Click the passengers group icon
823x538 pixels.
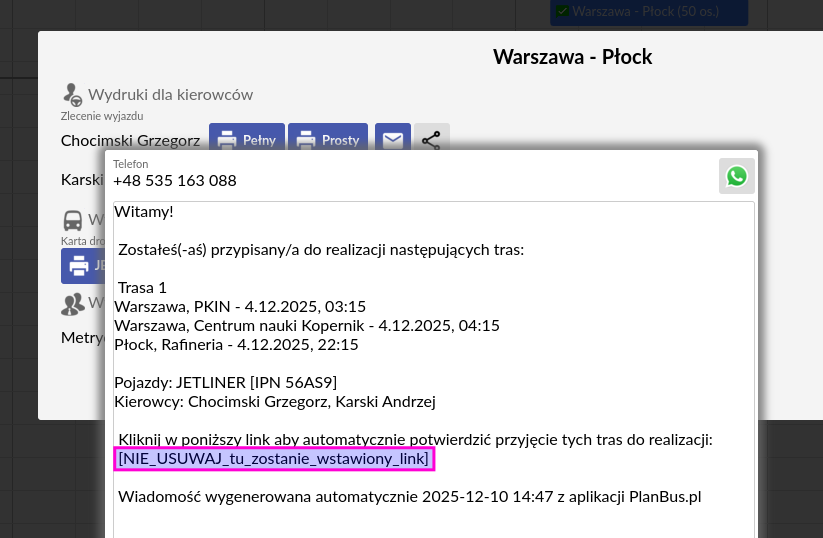(72, 302)
